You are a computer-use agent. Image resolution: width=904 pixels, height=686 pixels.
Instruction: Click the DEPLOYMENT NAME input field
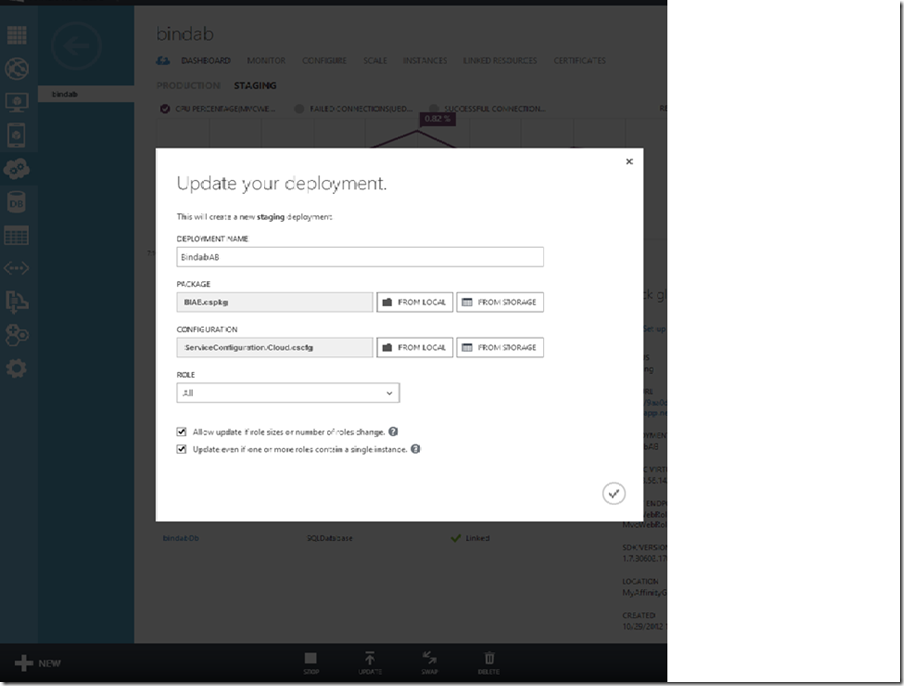(360, 257)
